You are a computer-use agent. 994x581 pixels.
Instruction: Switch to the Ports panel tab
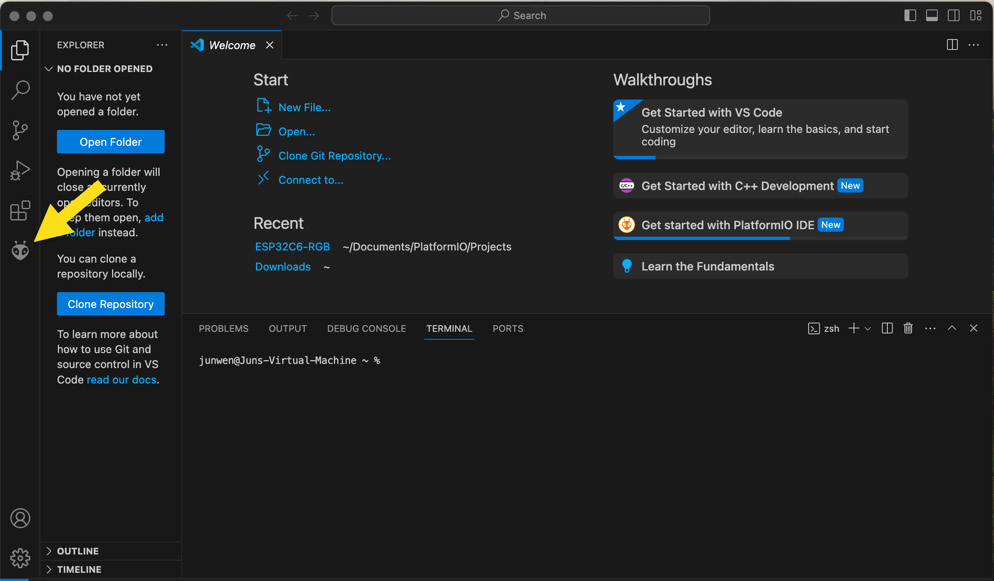508,328
